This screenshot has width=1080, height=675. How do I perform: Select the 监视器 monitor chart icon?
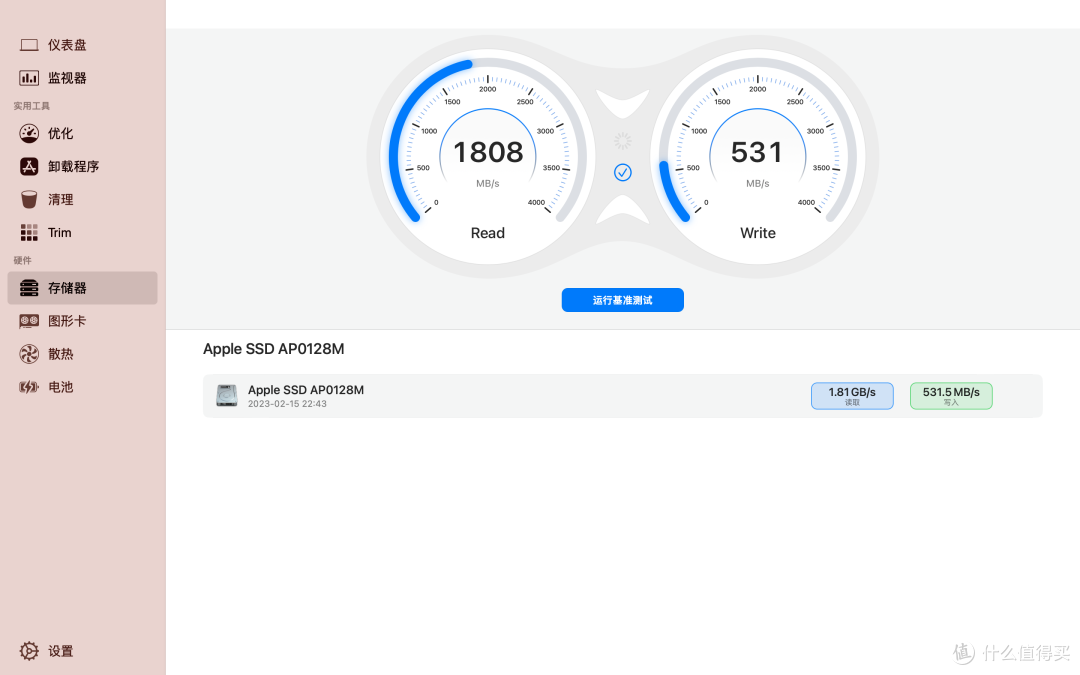point(29,78)
